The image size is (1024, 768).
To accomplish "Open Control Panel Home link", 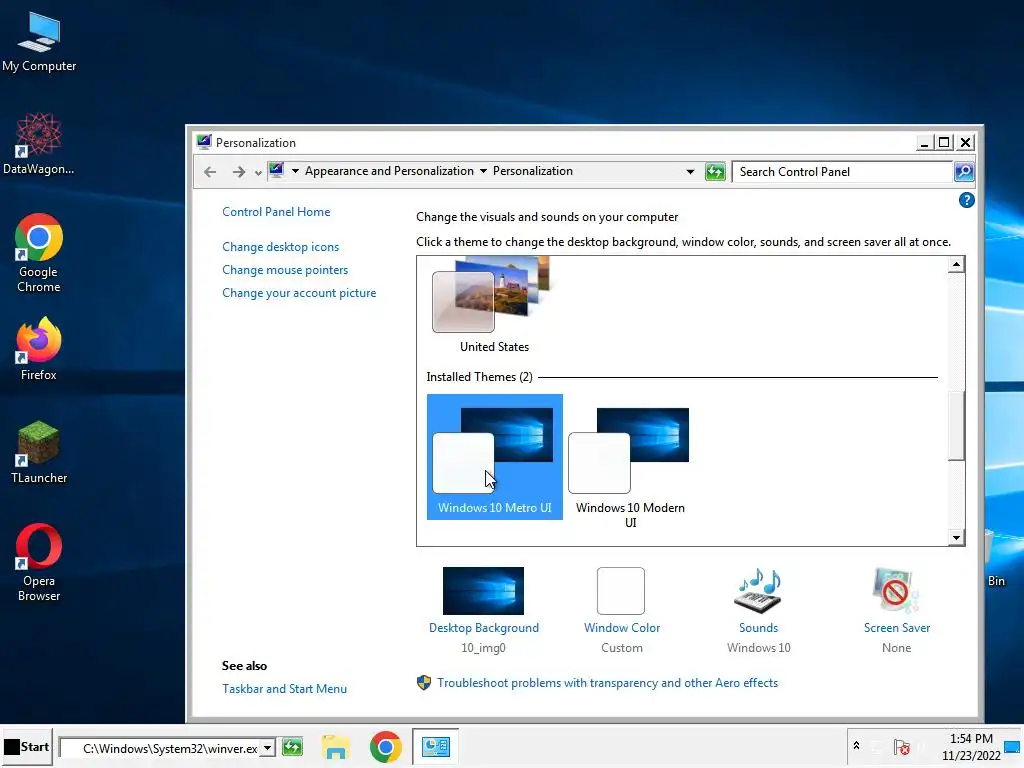I will coord(276,212).
